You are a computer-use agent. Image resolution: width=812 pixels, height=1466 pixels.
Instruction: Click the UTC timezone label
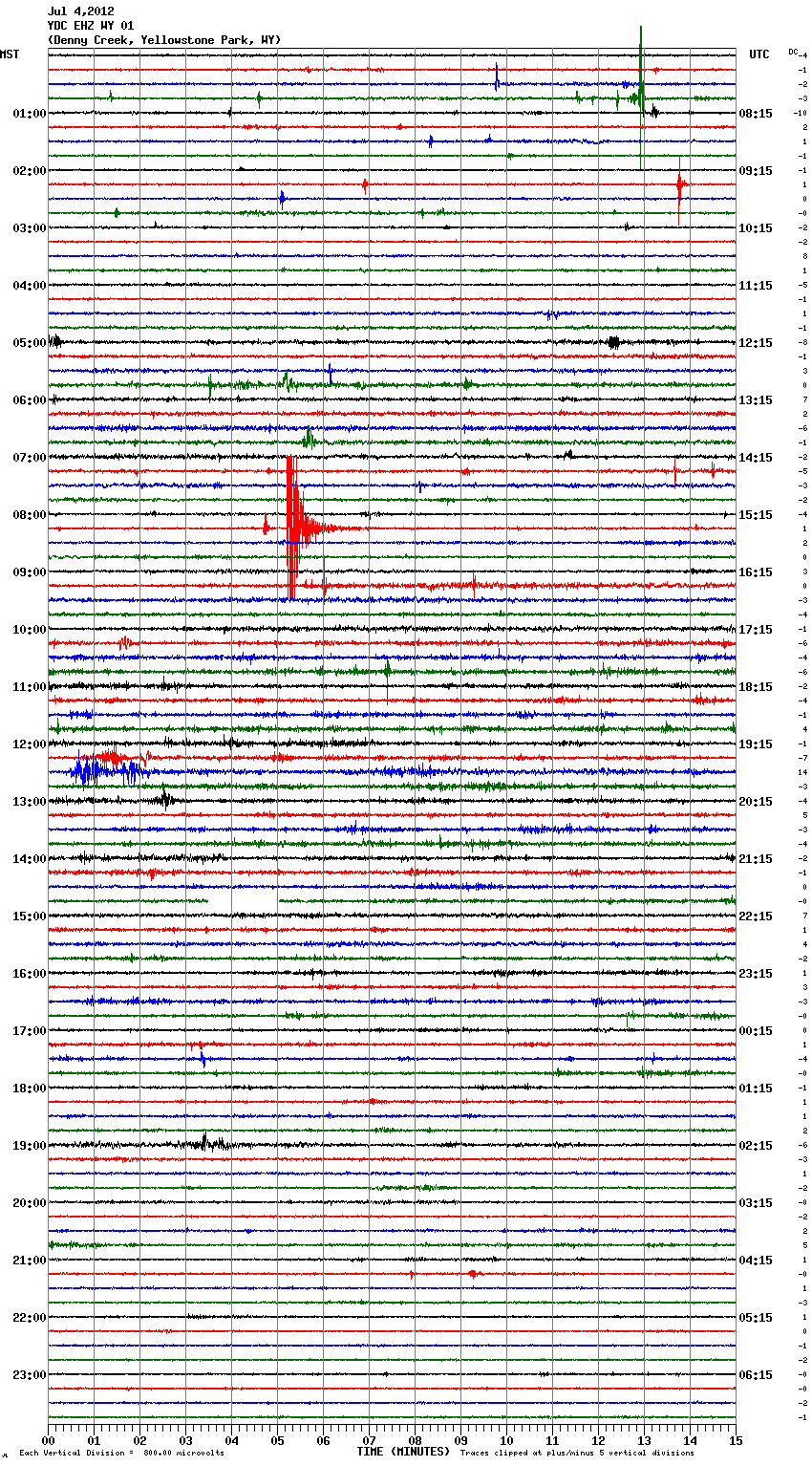tap(759, 54)
